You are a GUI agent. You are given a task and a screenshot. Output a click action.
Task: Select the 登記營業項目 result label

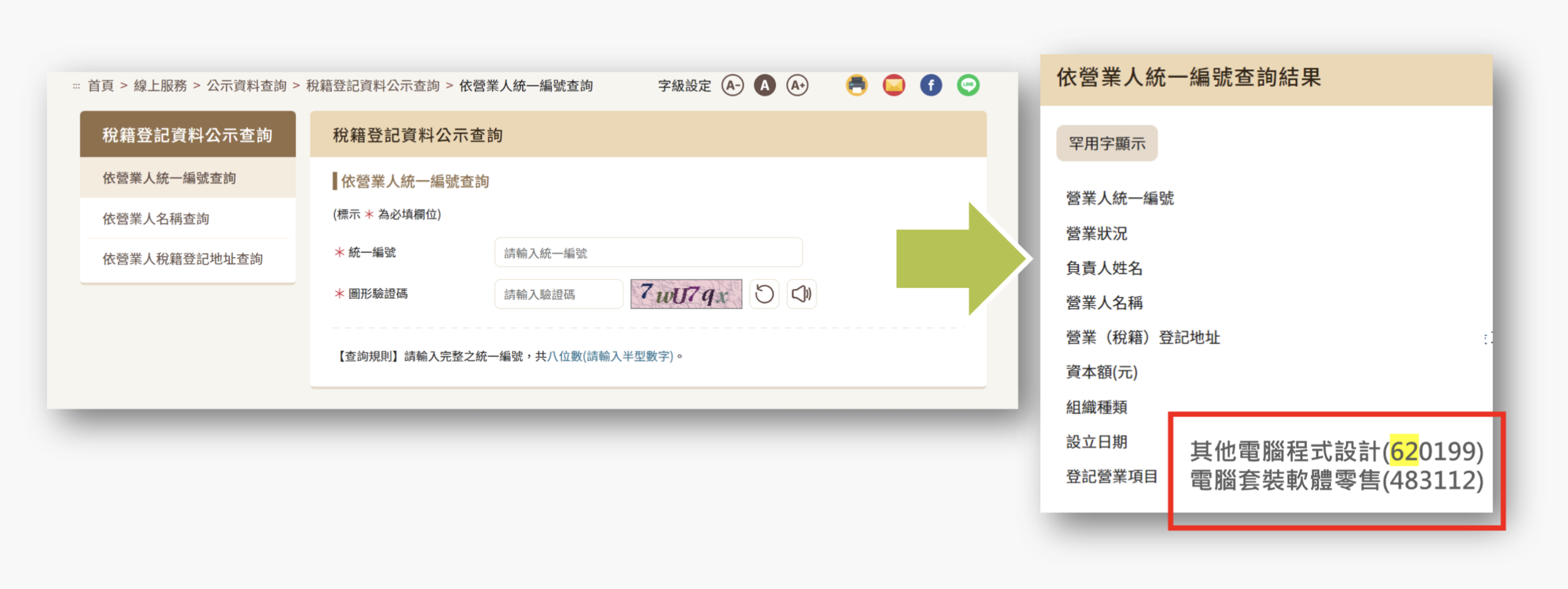[1112, 476]
